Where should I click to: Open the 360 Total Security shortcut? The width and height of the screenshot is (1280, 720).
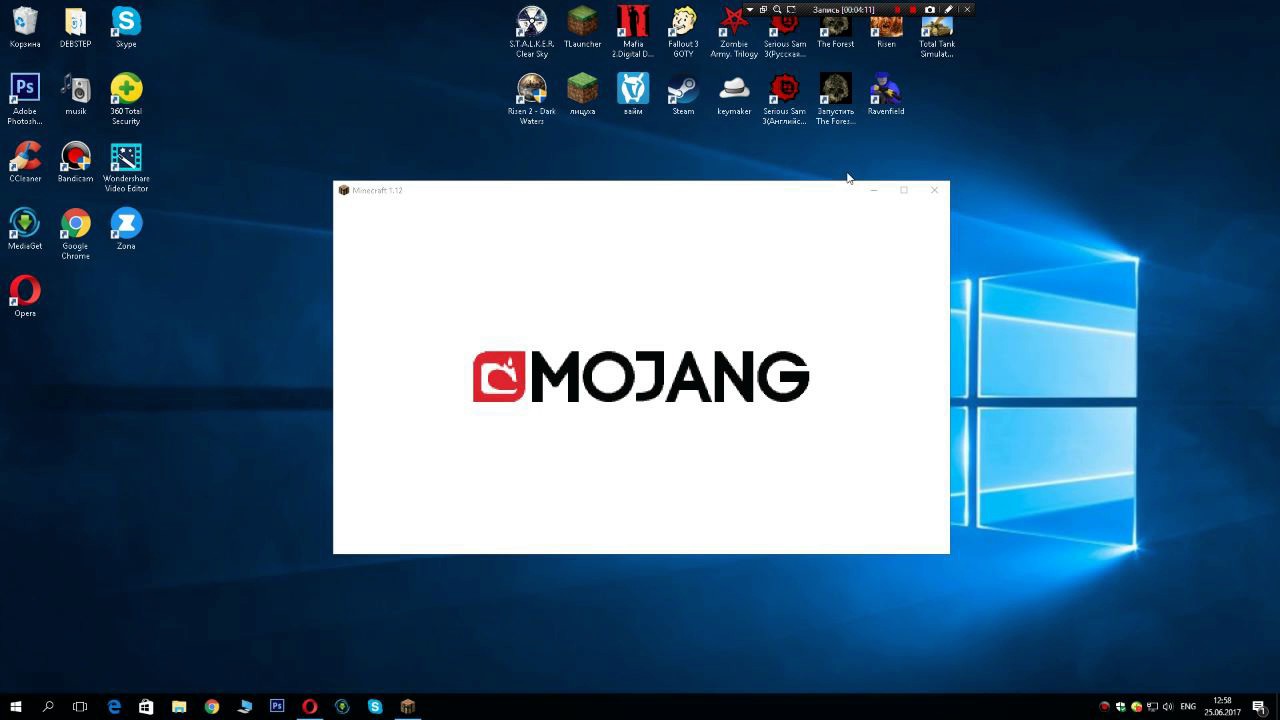coord(126,98)
